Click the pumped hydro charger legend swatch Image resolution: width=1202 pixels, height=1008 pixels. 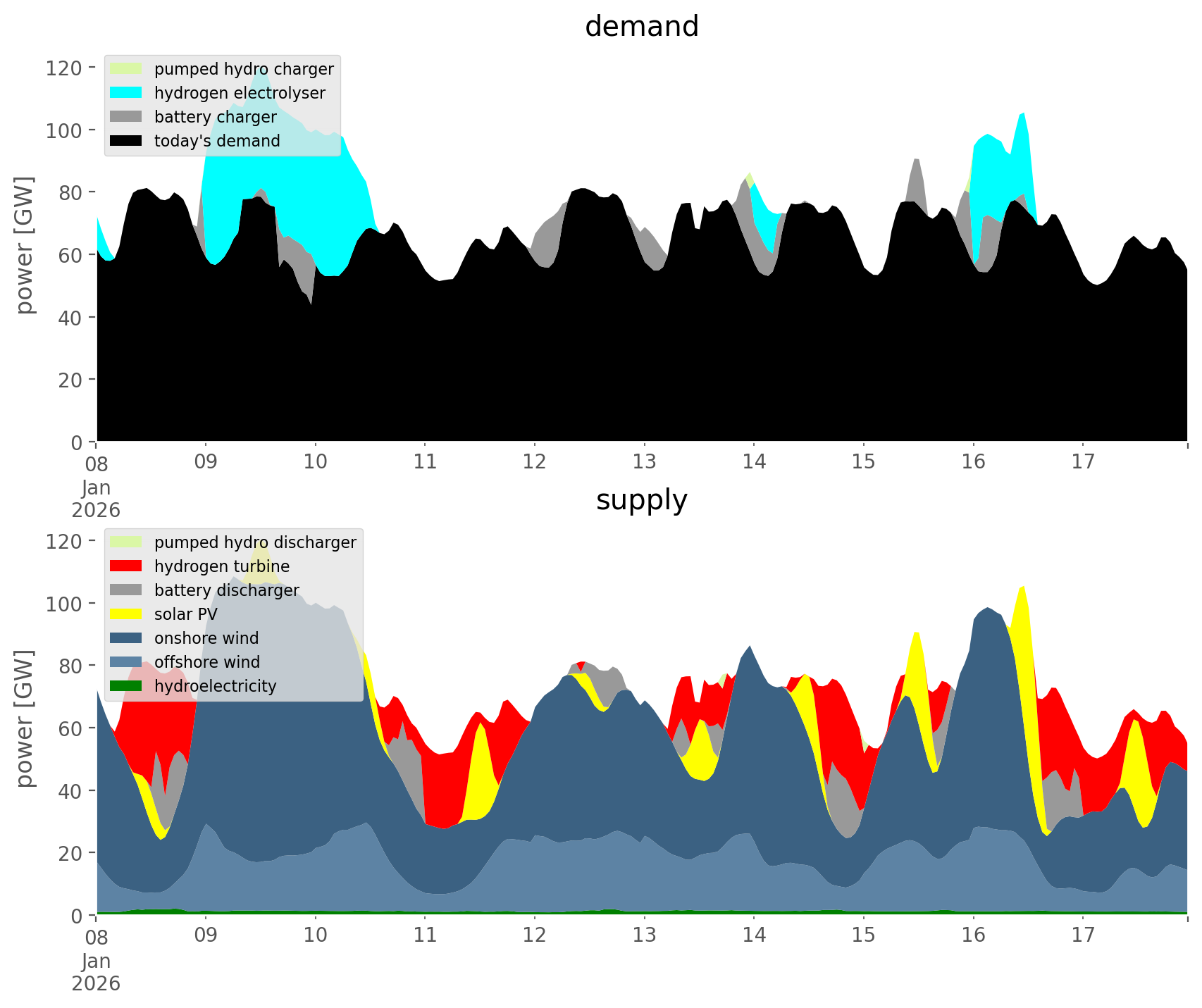coord(126,69)
